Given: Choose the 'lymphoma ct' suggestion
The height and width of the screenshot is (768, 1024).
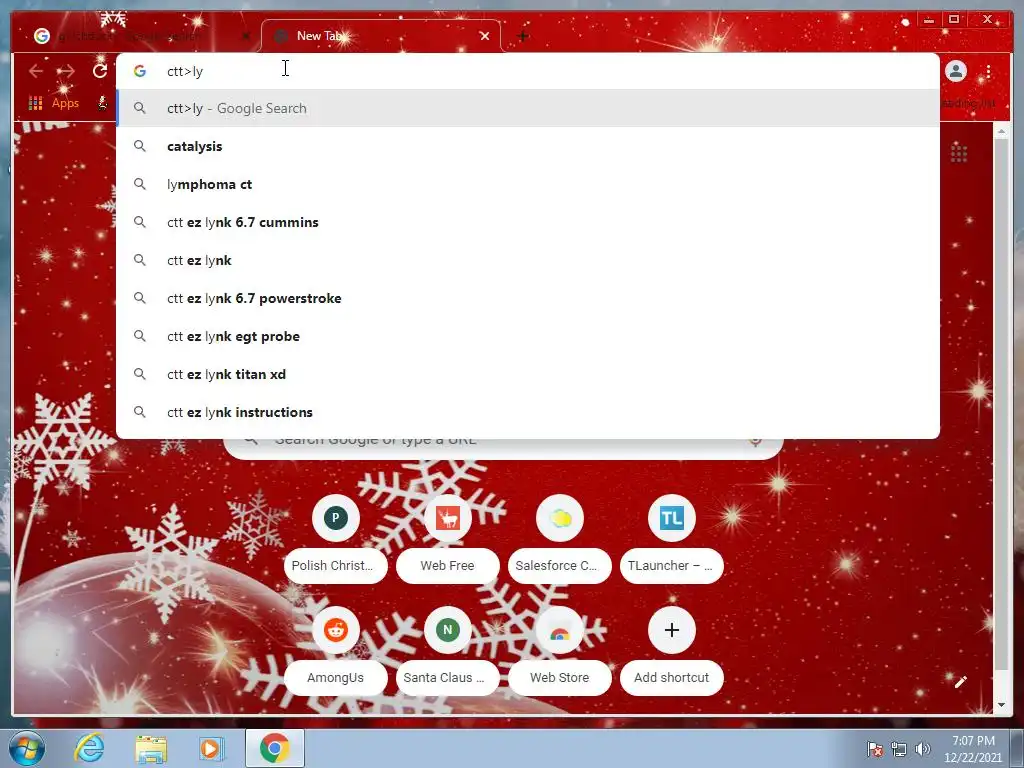Looking at the screenshot, I should click(x=528, y=184).
